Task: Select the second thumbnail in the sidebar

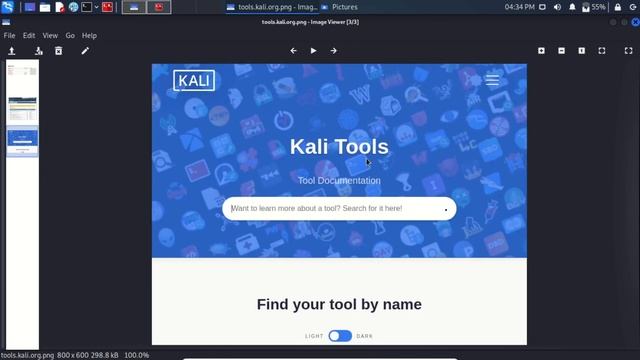Action: (22, 109)
